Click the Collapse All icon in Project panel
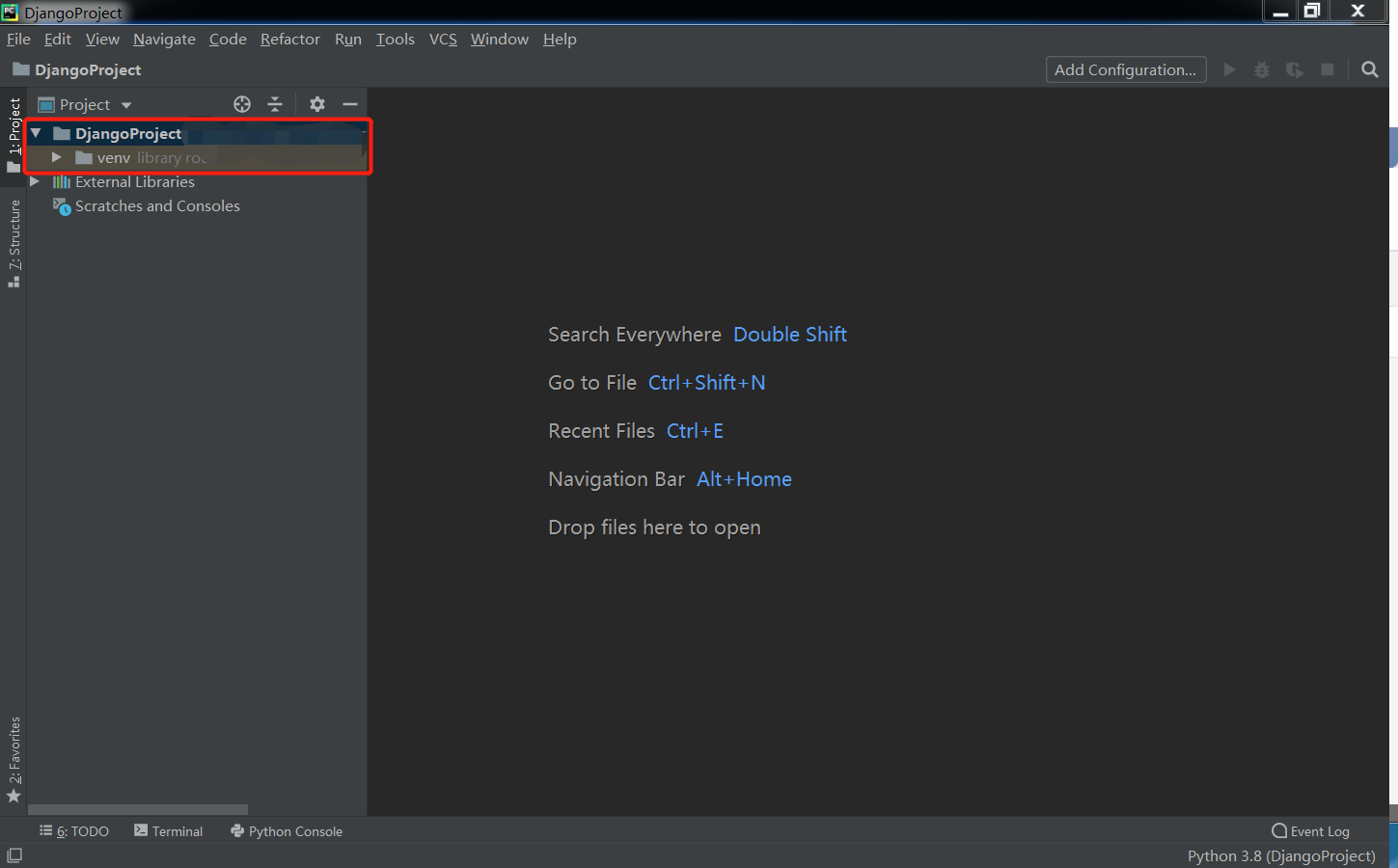Screen dimensions: 1398x868 coord(275,104)
